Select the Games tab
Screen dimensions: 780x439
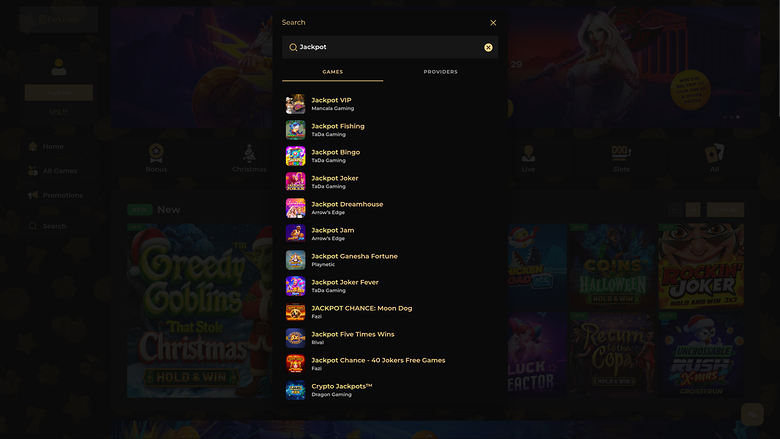click(x=332, y=72)
